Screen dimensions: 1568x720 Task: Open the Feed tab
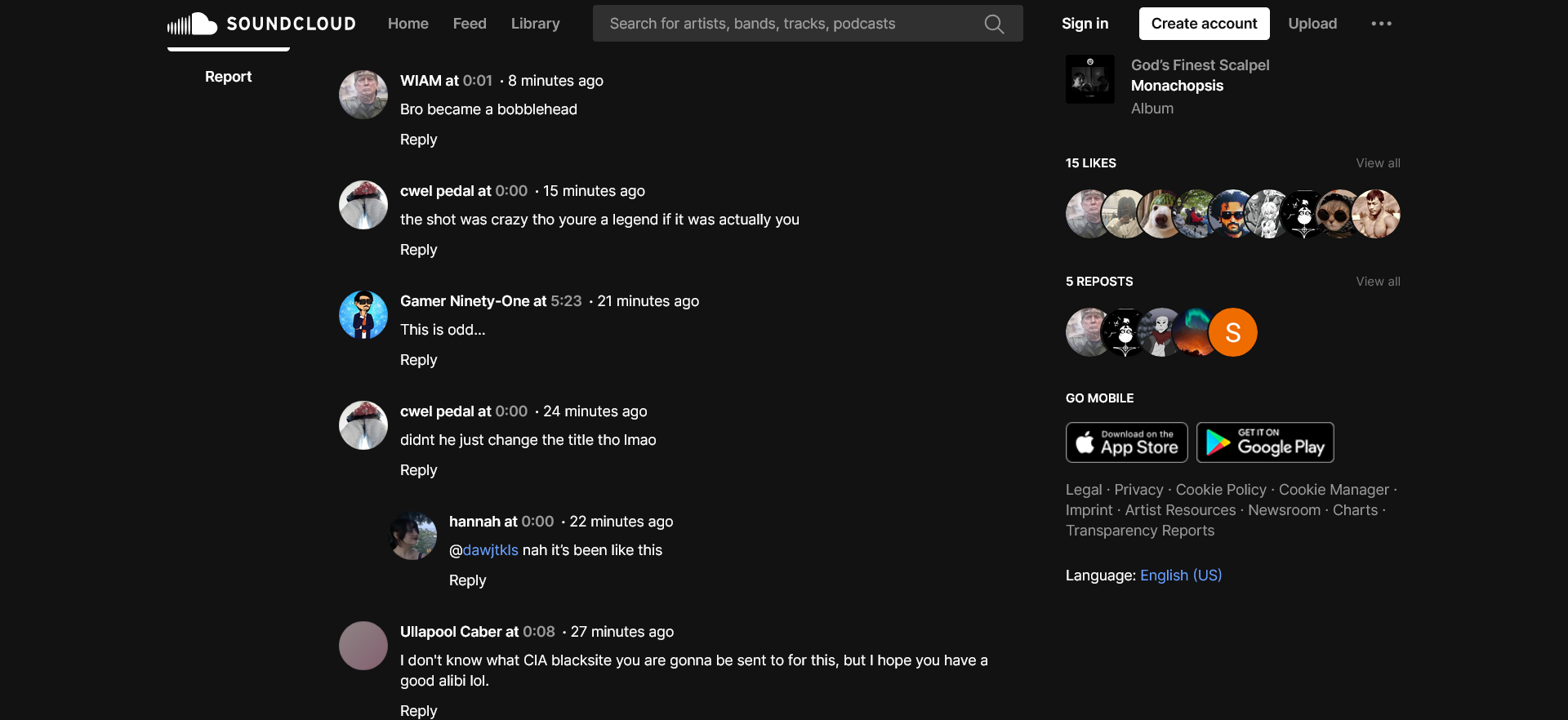(x=470, y=24)
